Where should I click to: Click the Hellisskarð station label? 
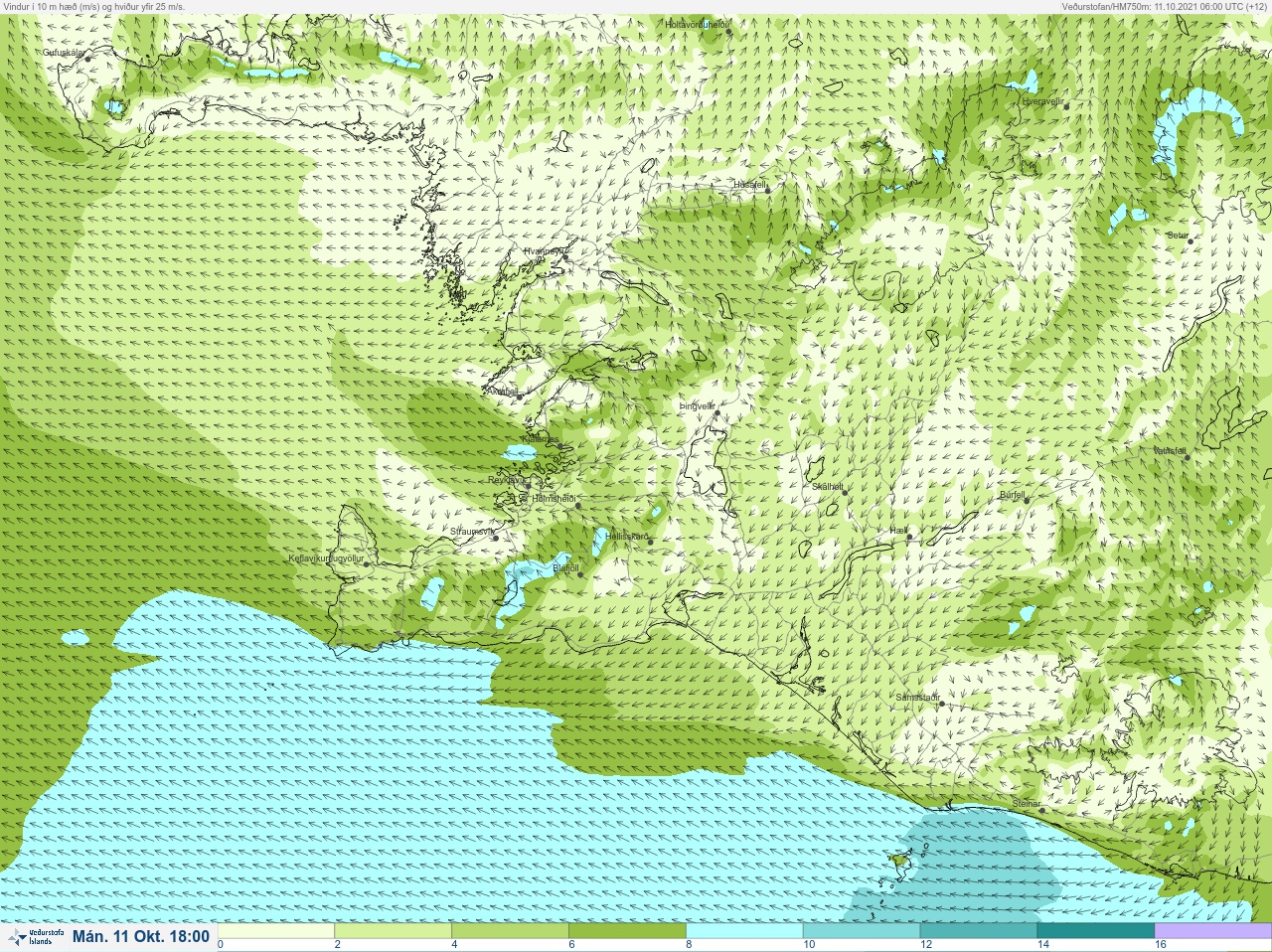(627, 536)
